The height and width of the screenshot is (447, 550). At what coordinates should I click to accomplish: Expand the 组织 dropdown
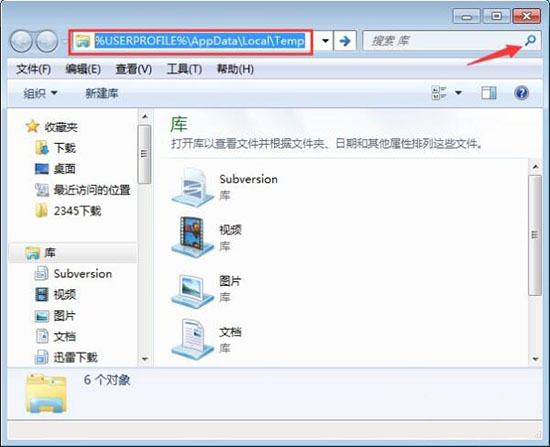click(x=40, y=93)
